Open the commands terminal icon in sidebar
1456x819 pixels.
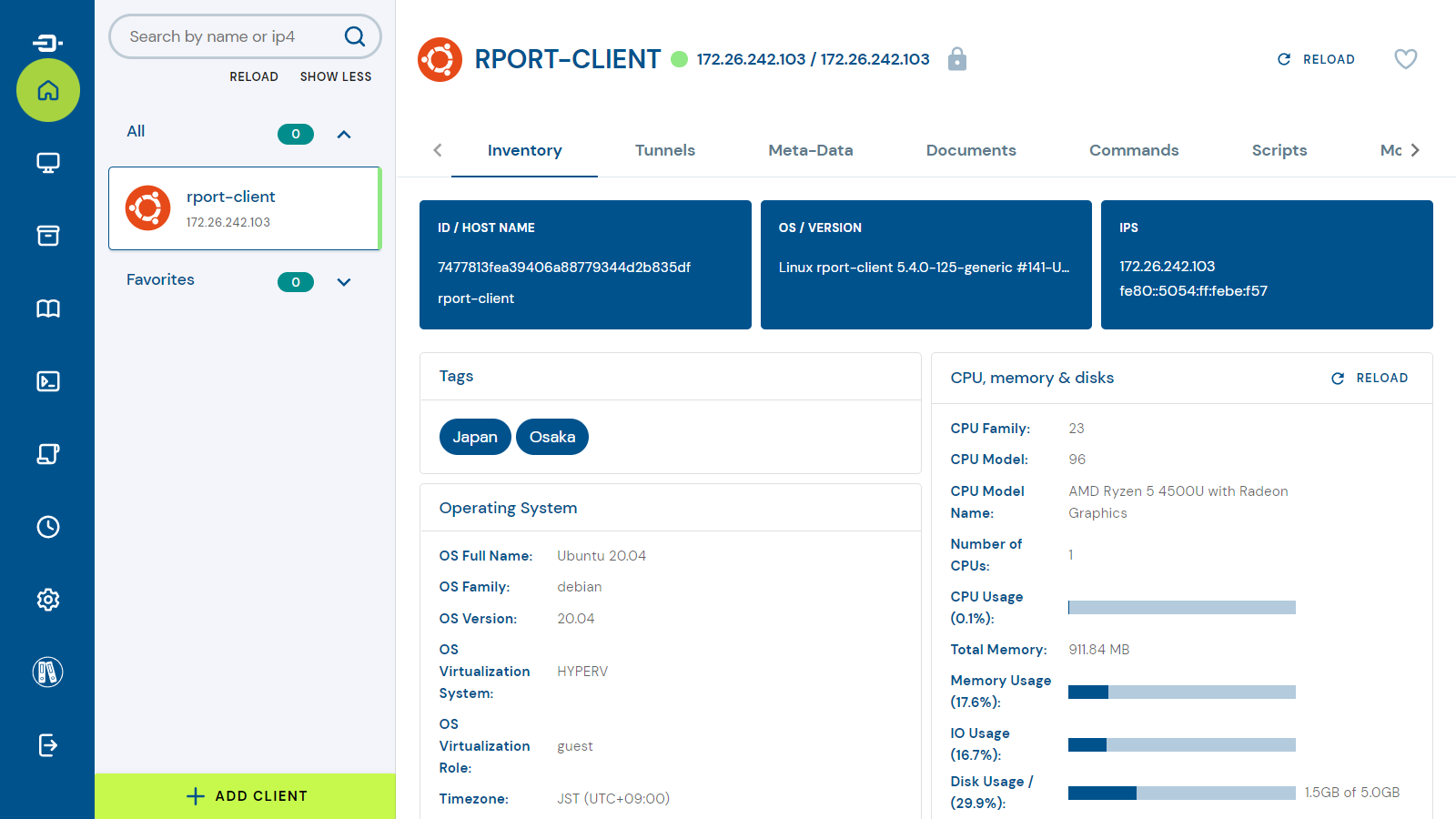(48, 381)
